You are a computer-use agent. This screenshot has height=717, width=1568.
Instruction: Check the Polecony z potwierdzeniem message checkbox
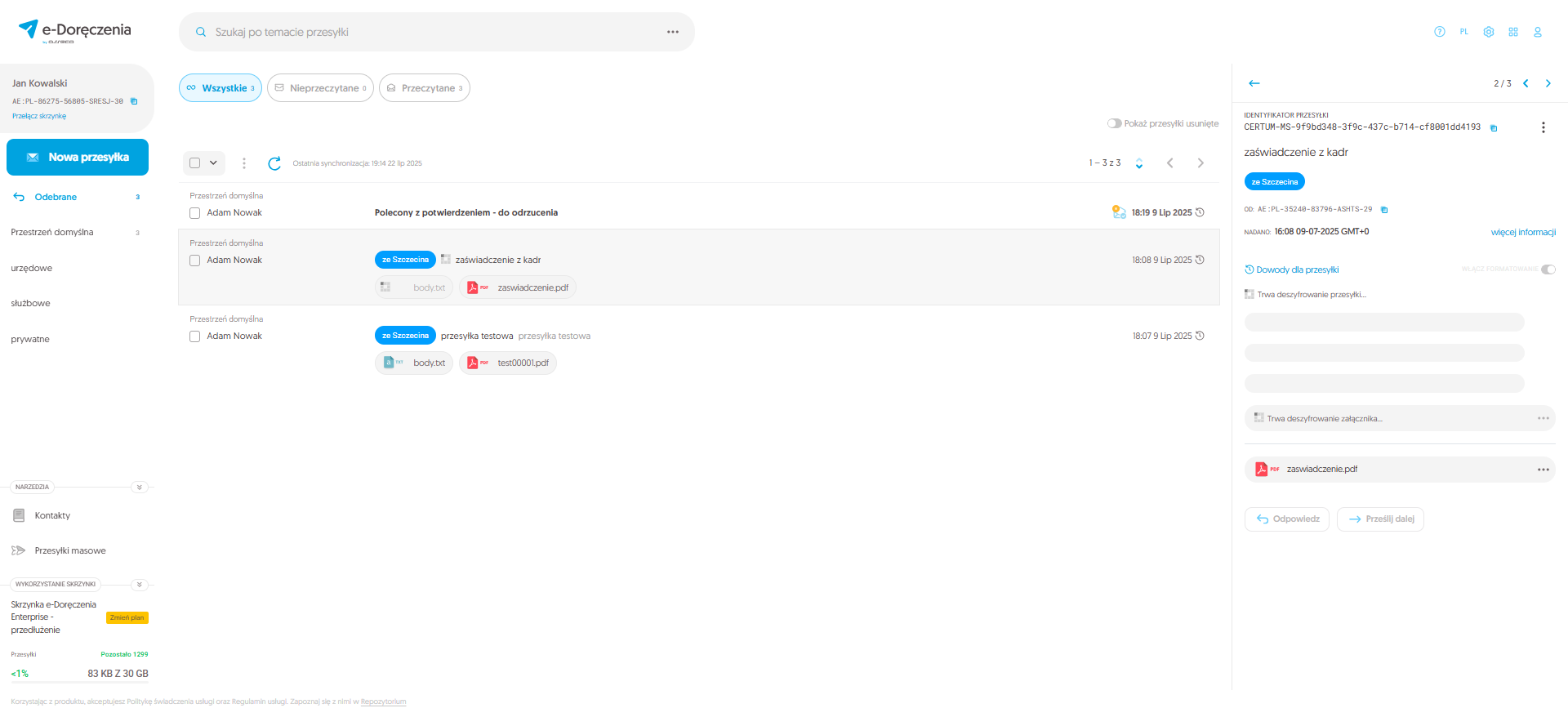[x=194, y=213]
